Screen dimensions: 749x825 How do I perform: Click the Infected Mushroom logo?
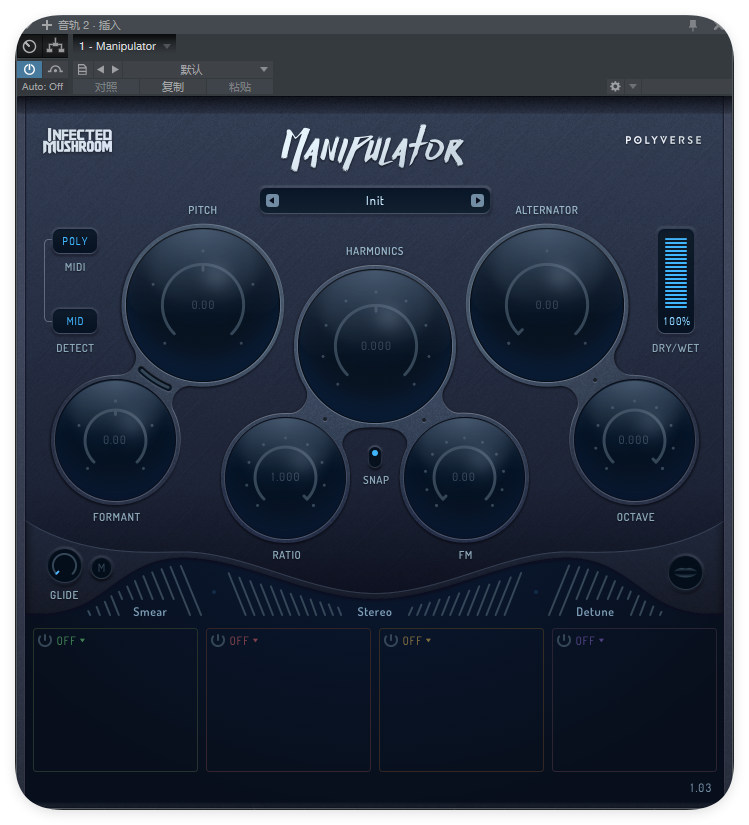[x=78, y=141]
